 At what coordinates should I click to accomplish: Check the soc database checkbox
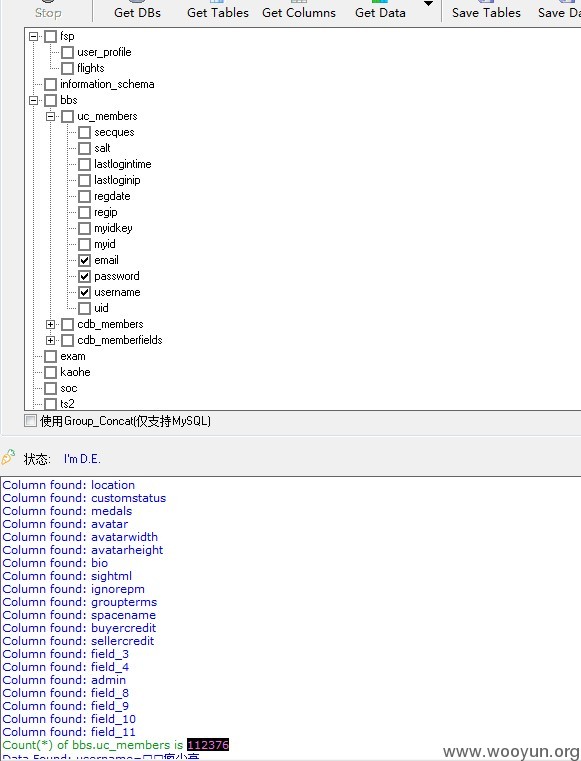click(x=50, y=388)
